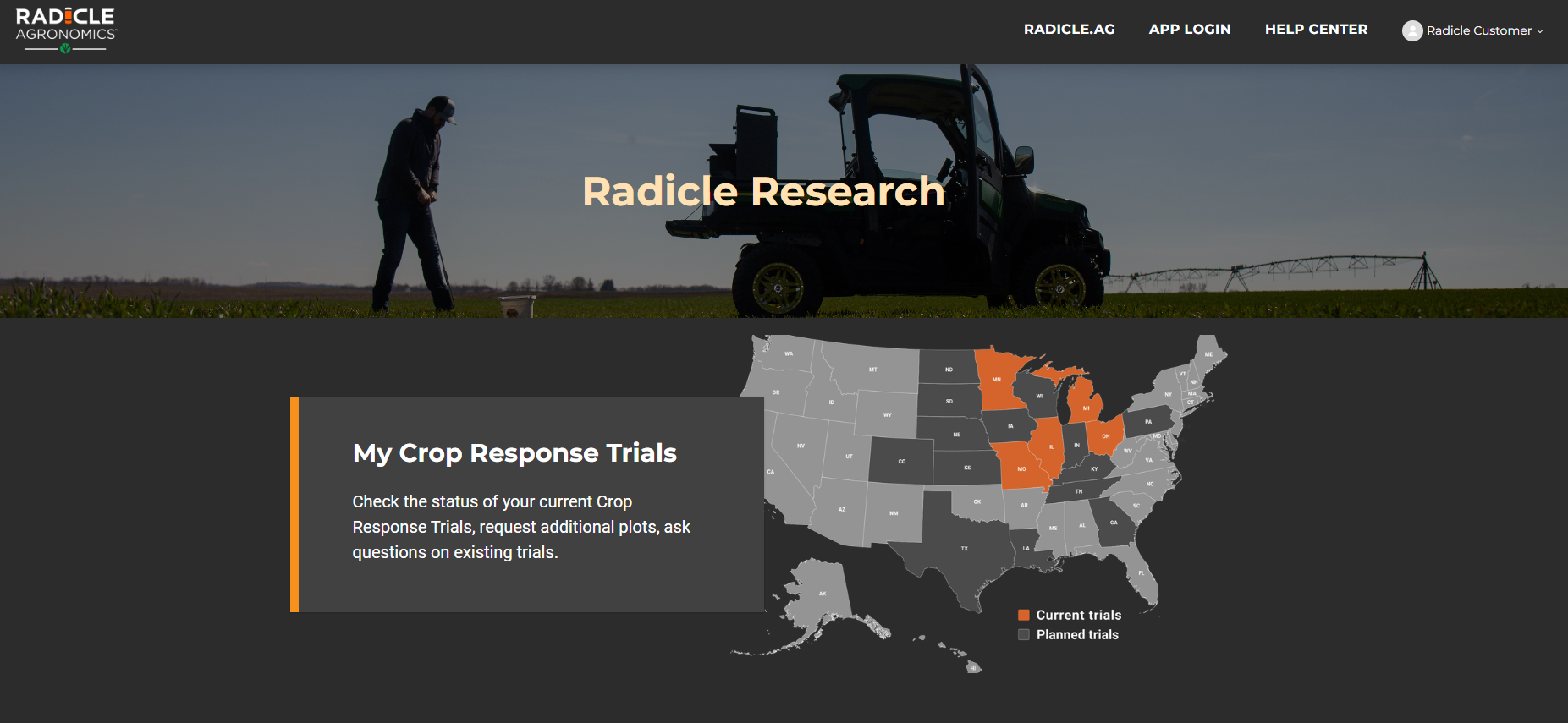Select West Virginia (WV) on the map
The height and width of the screenshot is (723, 1568).
(x=1127, y=451)
